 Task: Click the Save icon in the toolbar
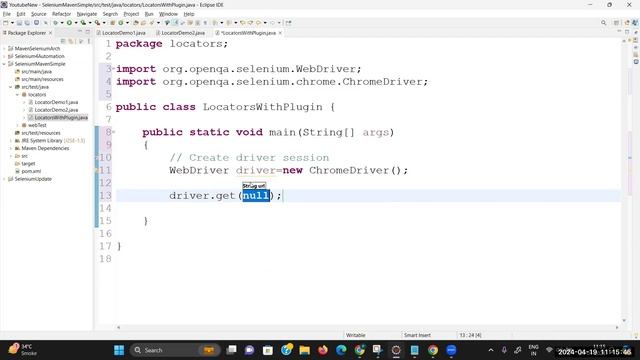pyautogui.click(x=19, y=23)
